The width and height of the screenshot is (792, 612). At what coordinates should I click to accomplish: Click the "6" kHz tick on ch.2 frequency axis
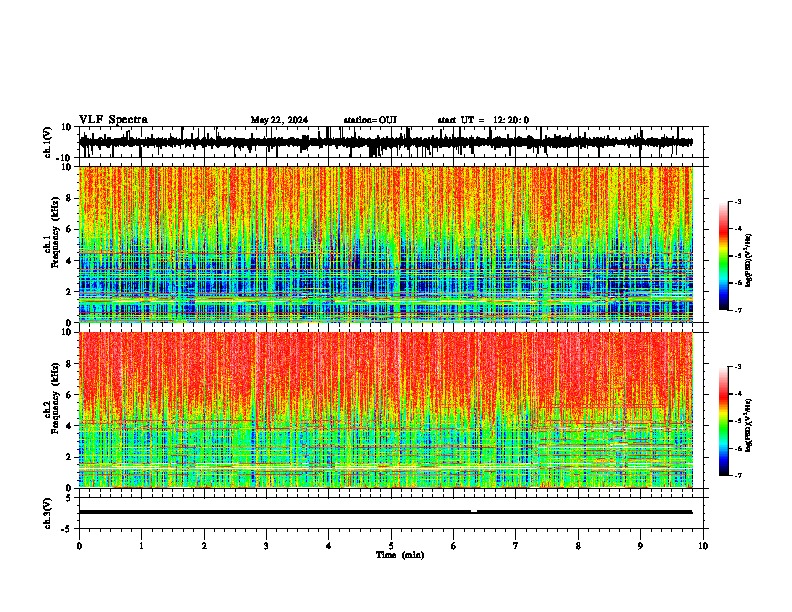[69, 395]
